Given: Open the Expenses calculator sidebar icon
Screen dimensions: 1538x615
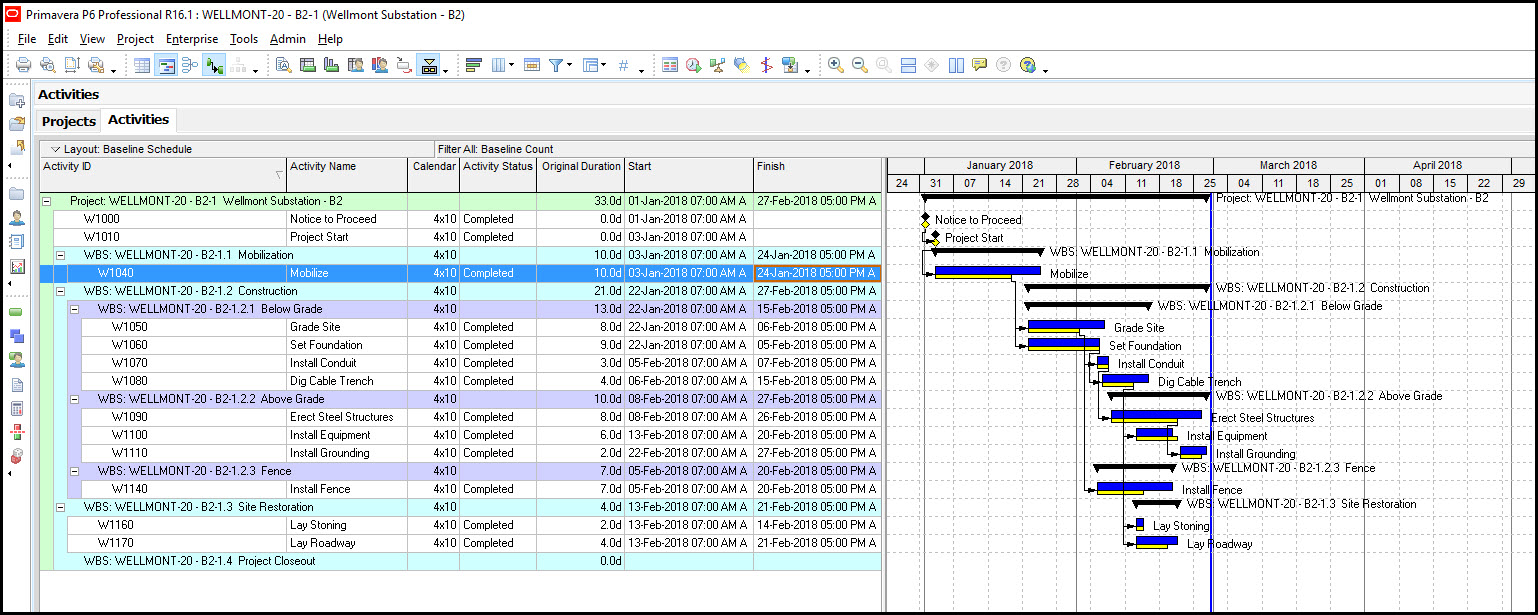Looking at the screenshot, I should click(17, 409).
